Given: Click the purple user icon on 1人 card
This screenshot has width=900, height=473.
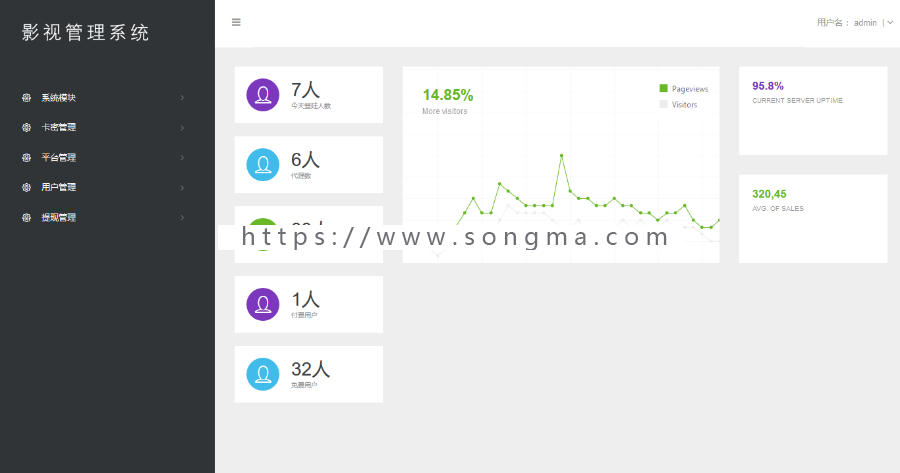Looking at the screenshot, I should point(262,305).
